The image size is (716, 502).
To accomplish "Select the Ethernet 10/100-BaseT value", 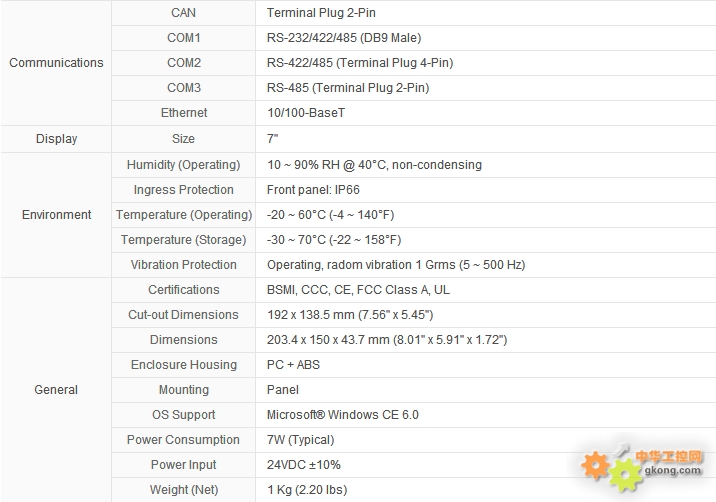I will (x=306, y=113).
